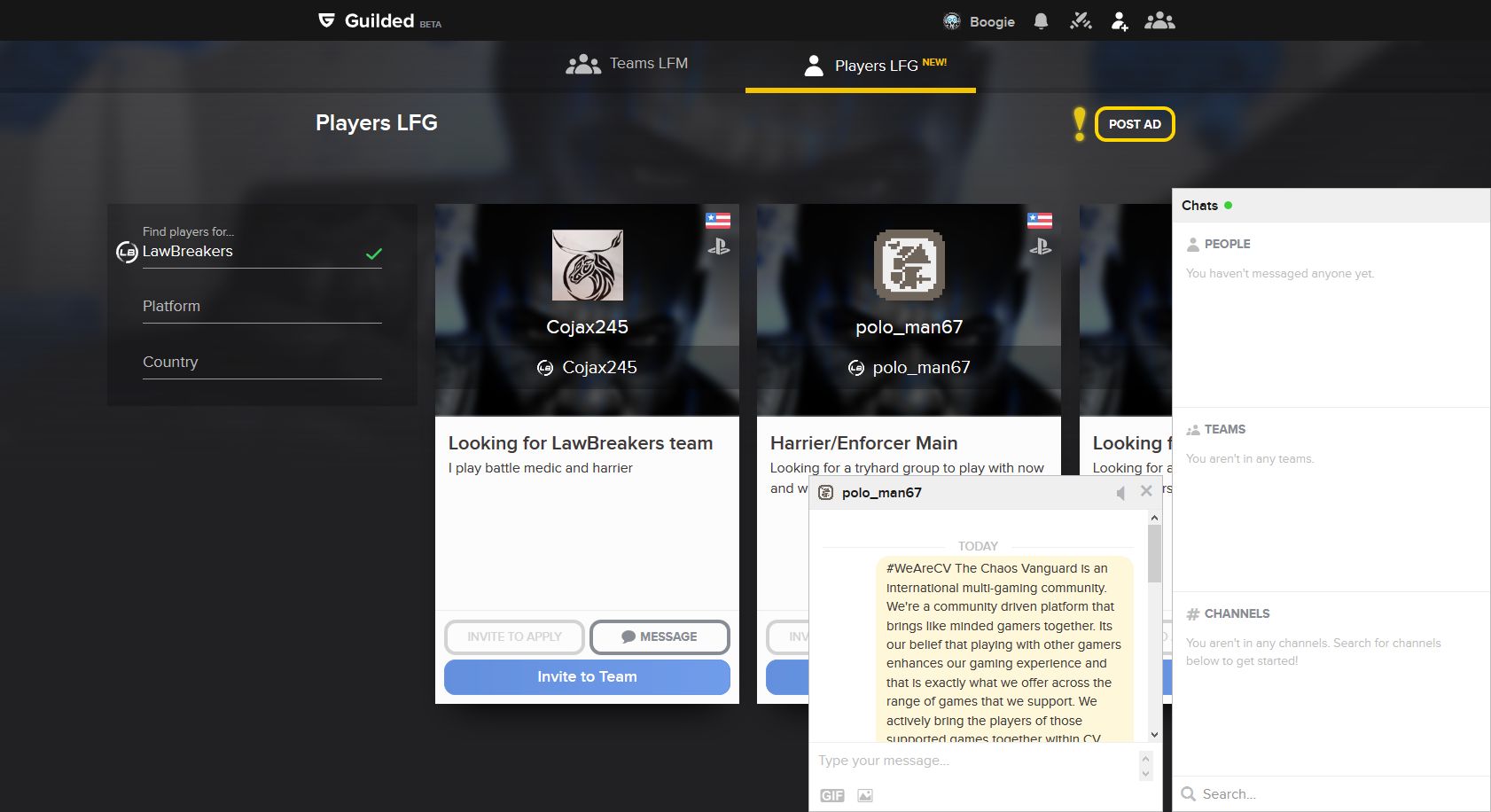Click the LawBreakers alias icon beside Cojax245
Screen dimensions: 1491x812
(x=545, y=368)
